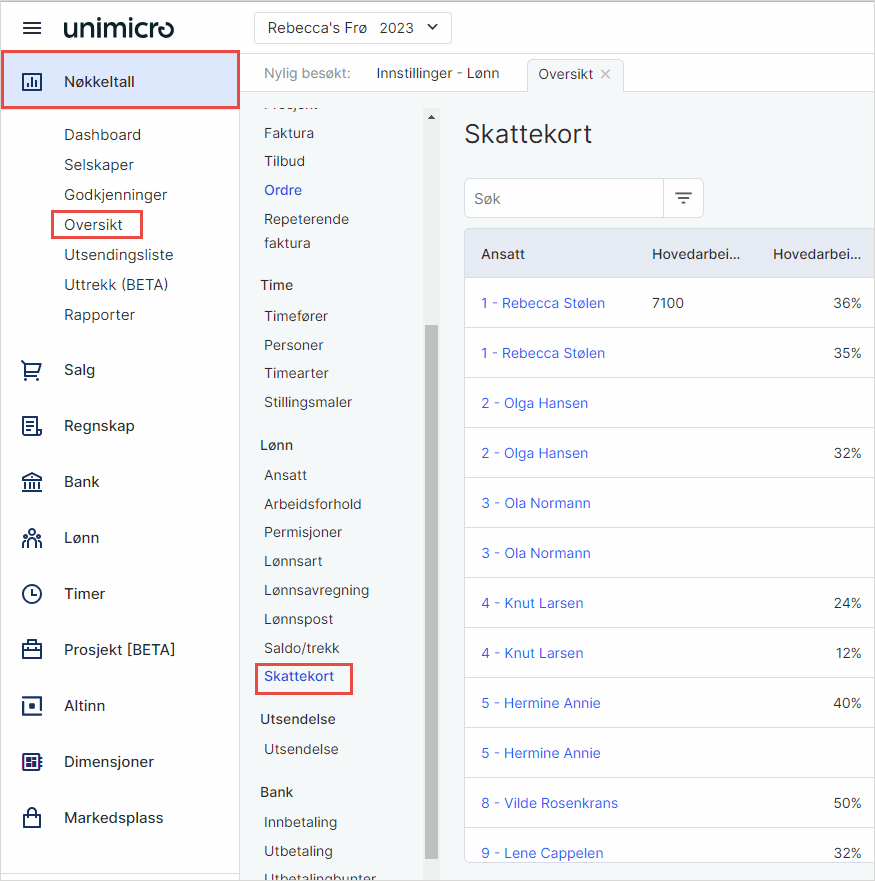Click the Søk search field

(x=564, y=198)
